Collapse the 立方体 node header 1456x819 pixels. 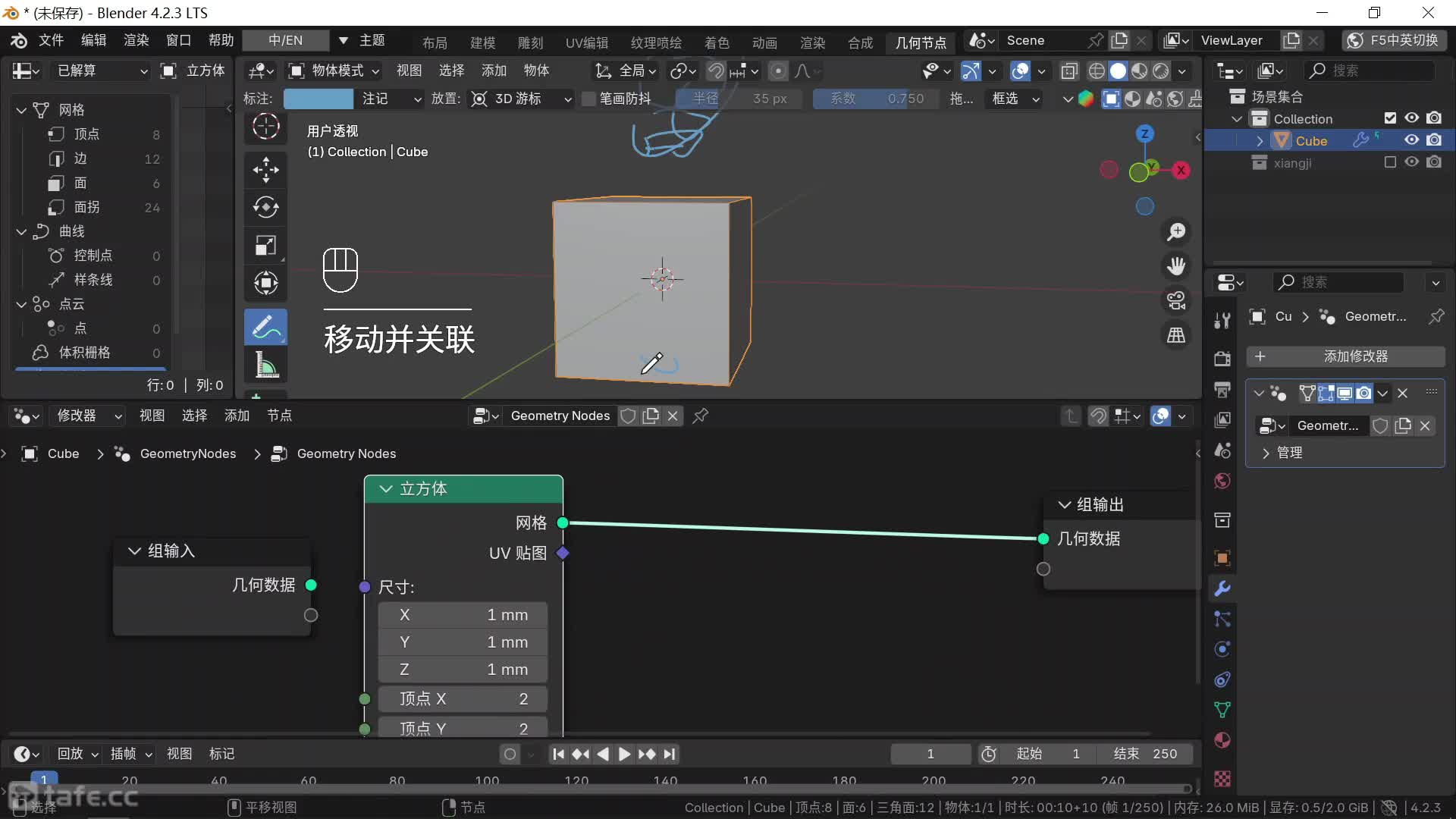[386, 489]
